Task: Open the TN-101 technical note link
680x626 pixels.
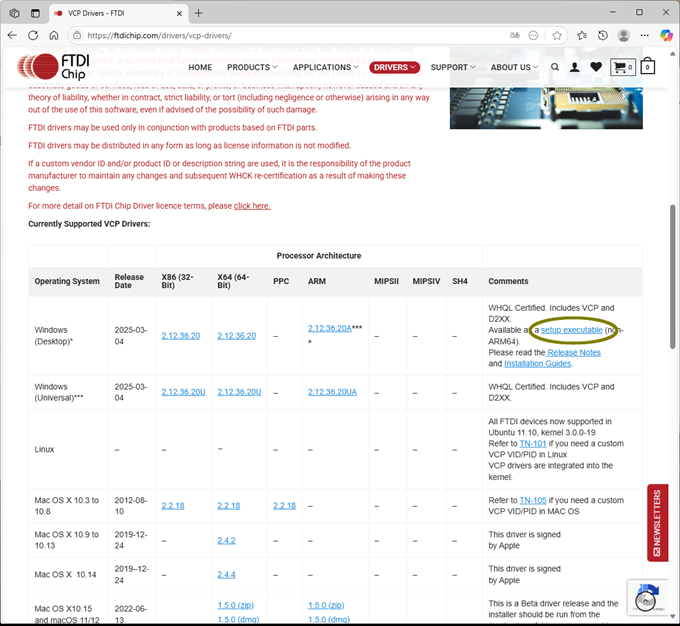Action: click(x=533, y=444)
